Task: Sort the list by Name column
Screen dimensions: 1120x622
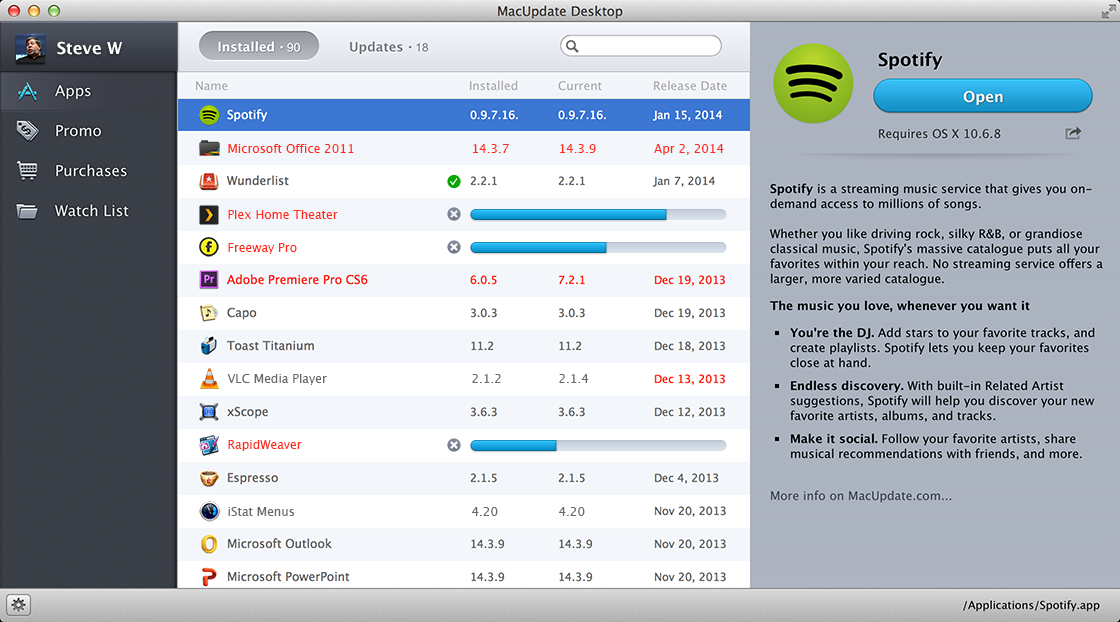Action: [x=211, y=86]
